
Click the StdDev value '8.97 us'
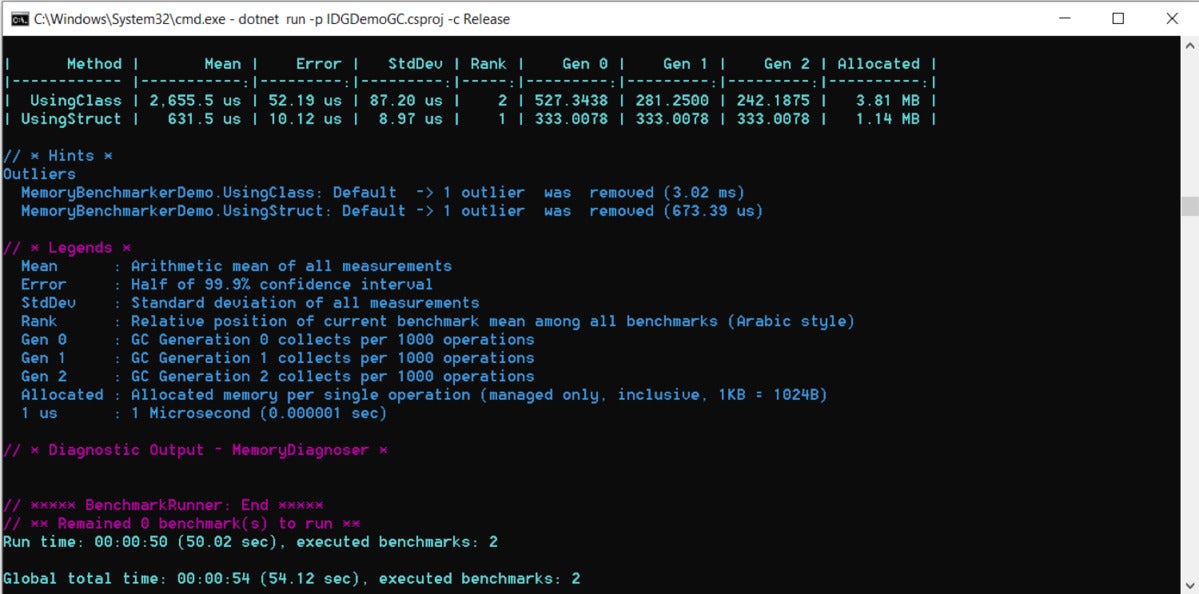tap(411, 119)
